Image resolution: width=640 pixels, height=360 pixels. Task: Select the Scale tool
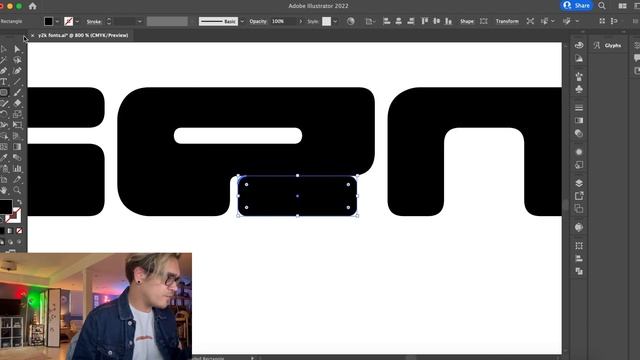[17, 114]
